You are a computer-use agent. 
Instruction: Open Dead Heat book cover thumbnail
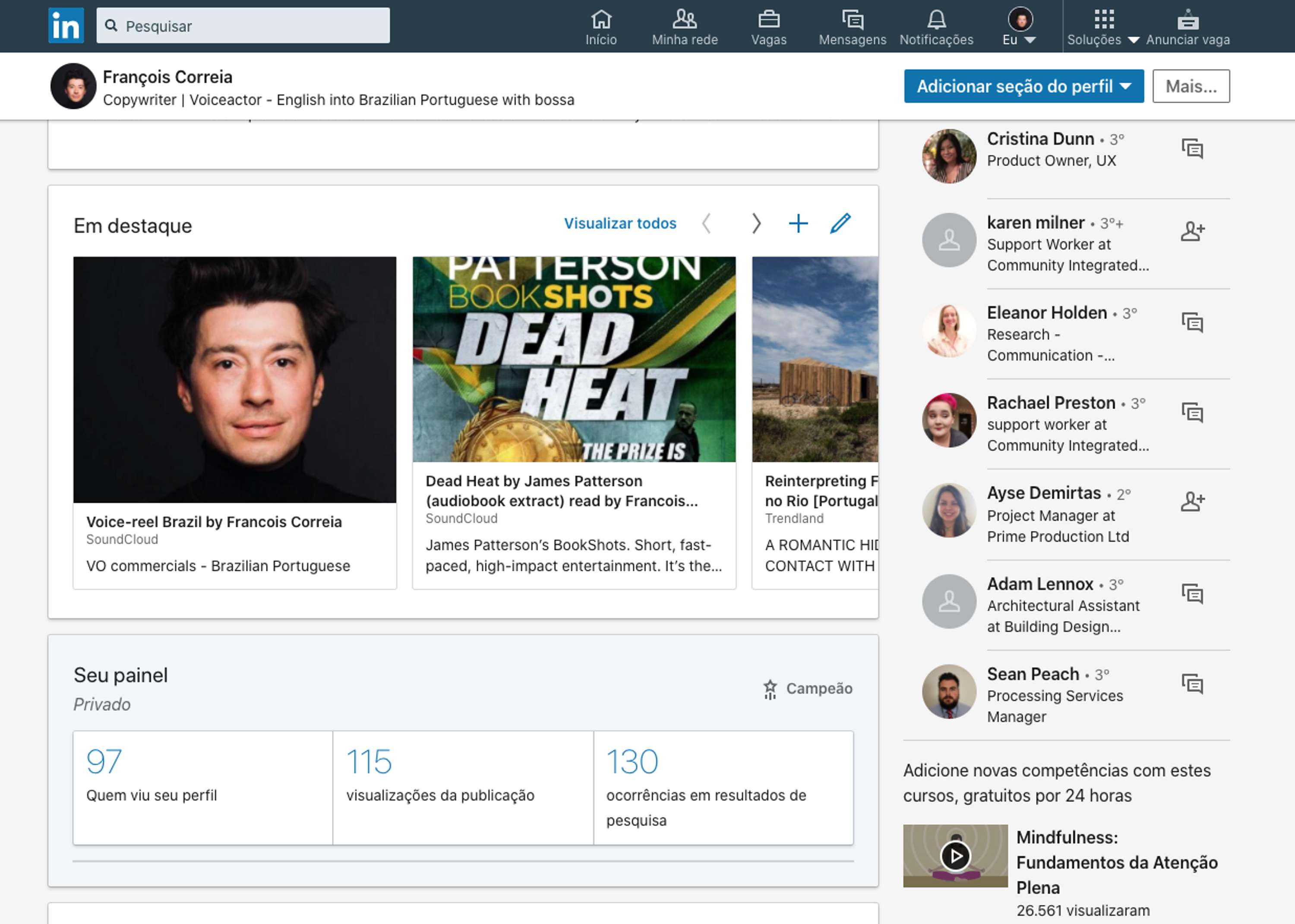[574, 359]
